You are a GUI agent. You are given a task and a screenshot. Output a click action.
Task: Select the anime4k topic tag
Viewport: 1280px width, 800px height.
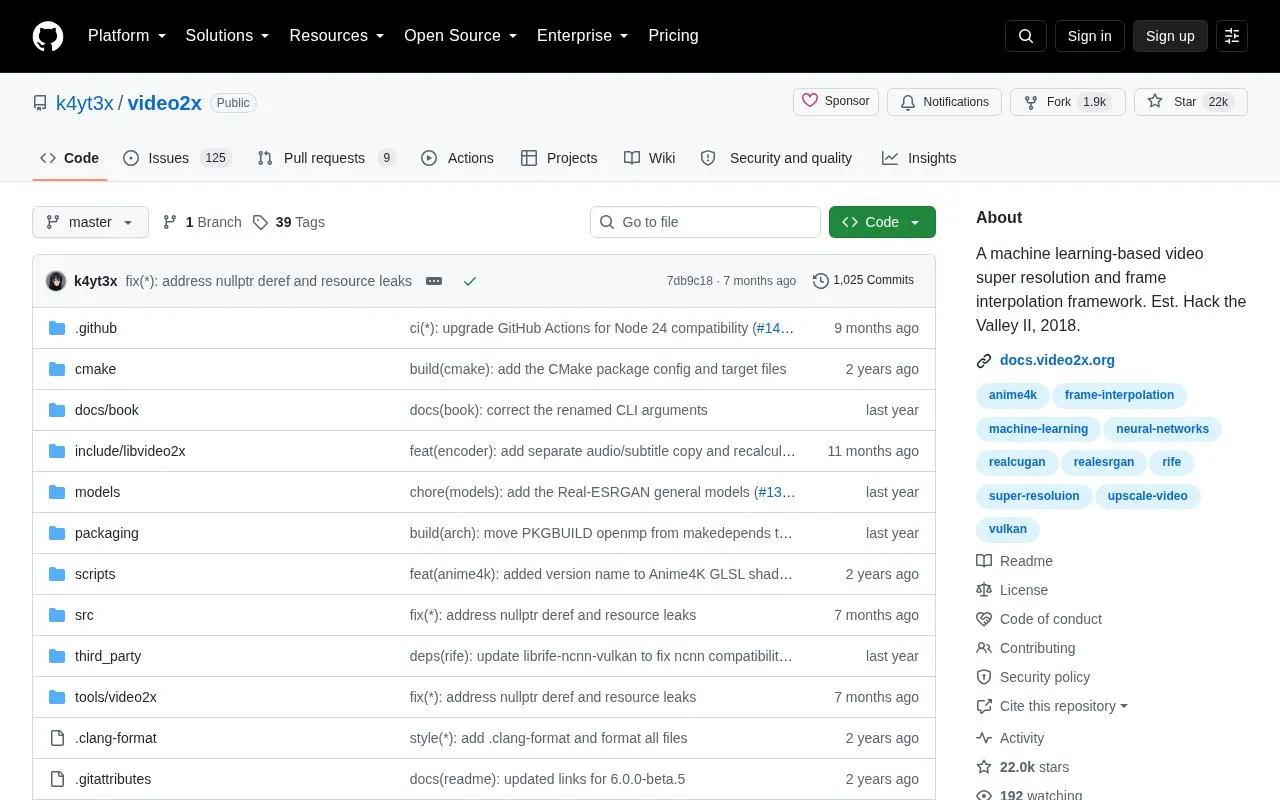(1013, 395)
